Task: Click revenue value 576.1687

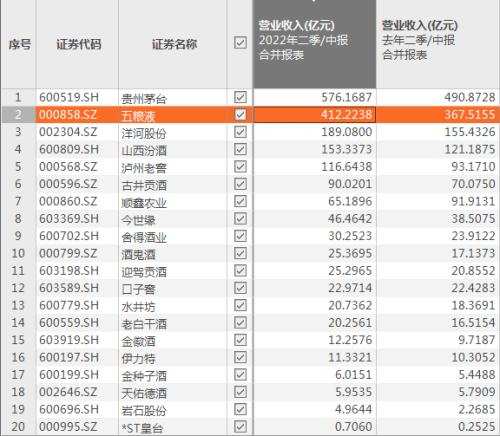Action: [315, 97]
